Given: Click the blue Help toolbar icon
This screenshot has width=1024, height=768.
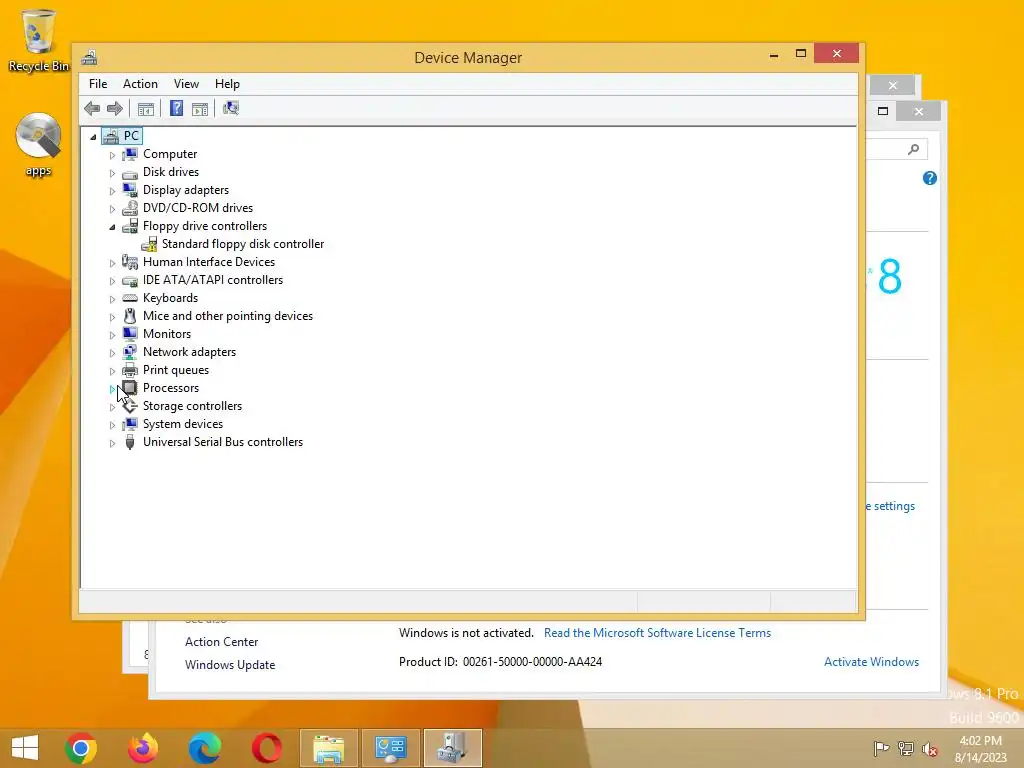Looking at the screenshot, I should [176, 108].
